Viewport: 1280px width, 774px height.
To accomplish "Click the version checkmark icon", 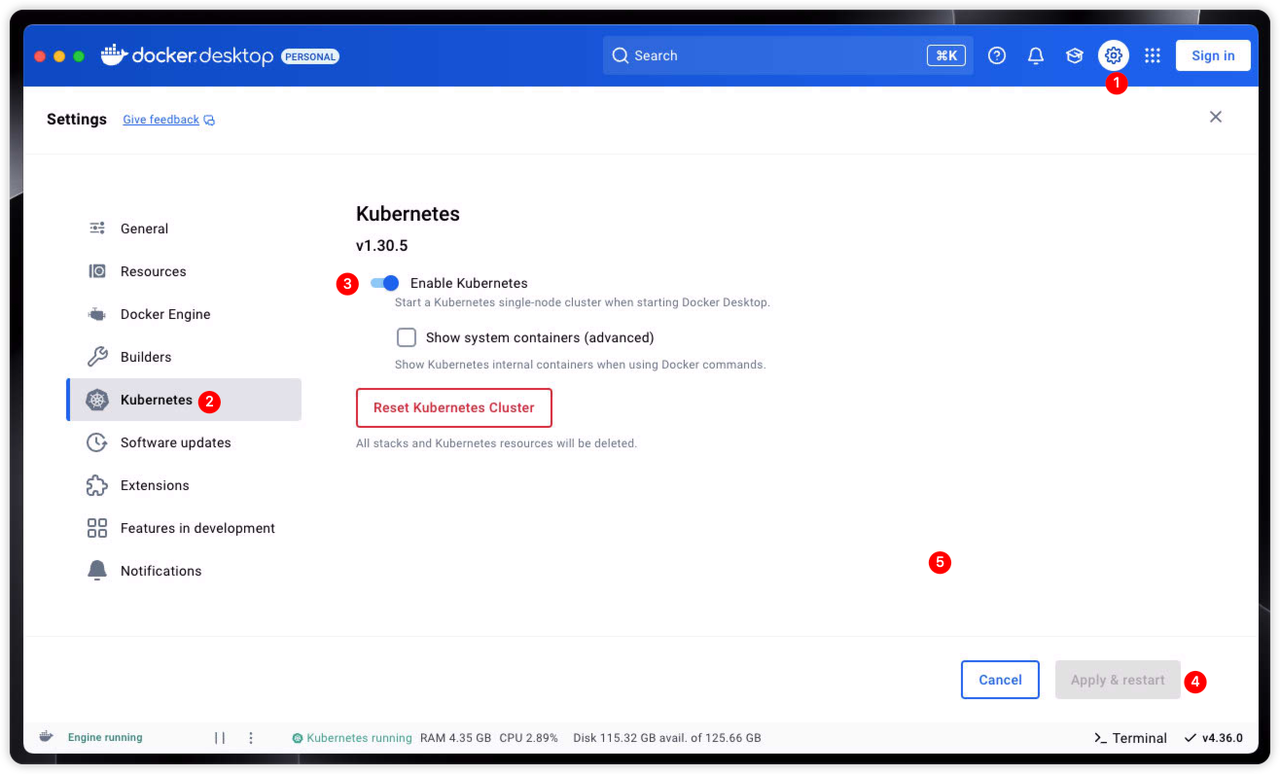I will pos(1190,738).
